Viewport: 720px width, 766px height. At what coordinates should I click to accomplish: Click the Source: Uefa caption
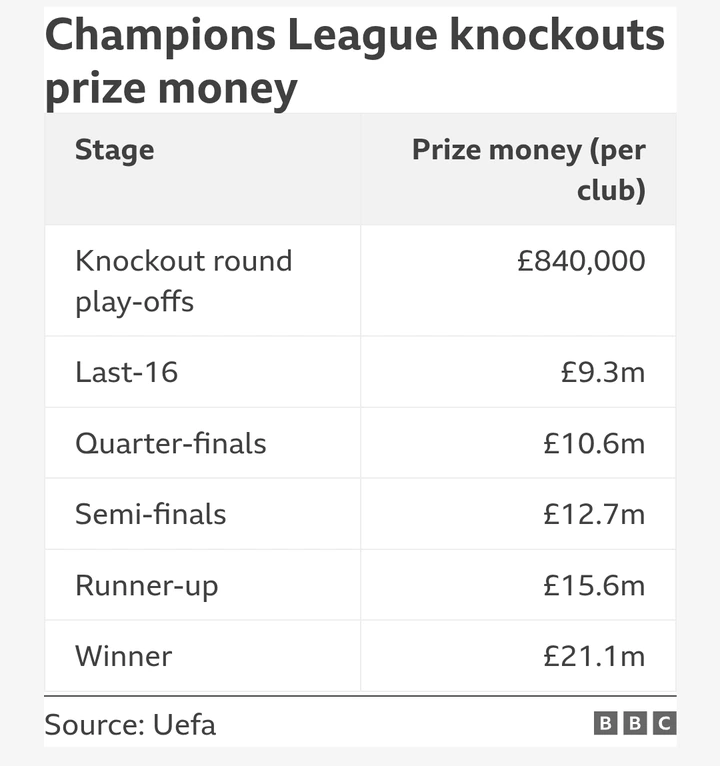(x=130, y=724)
